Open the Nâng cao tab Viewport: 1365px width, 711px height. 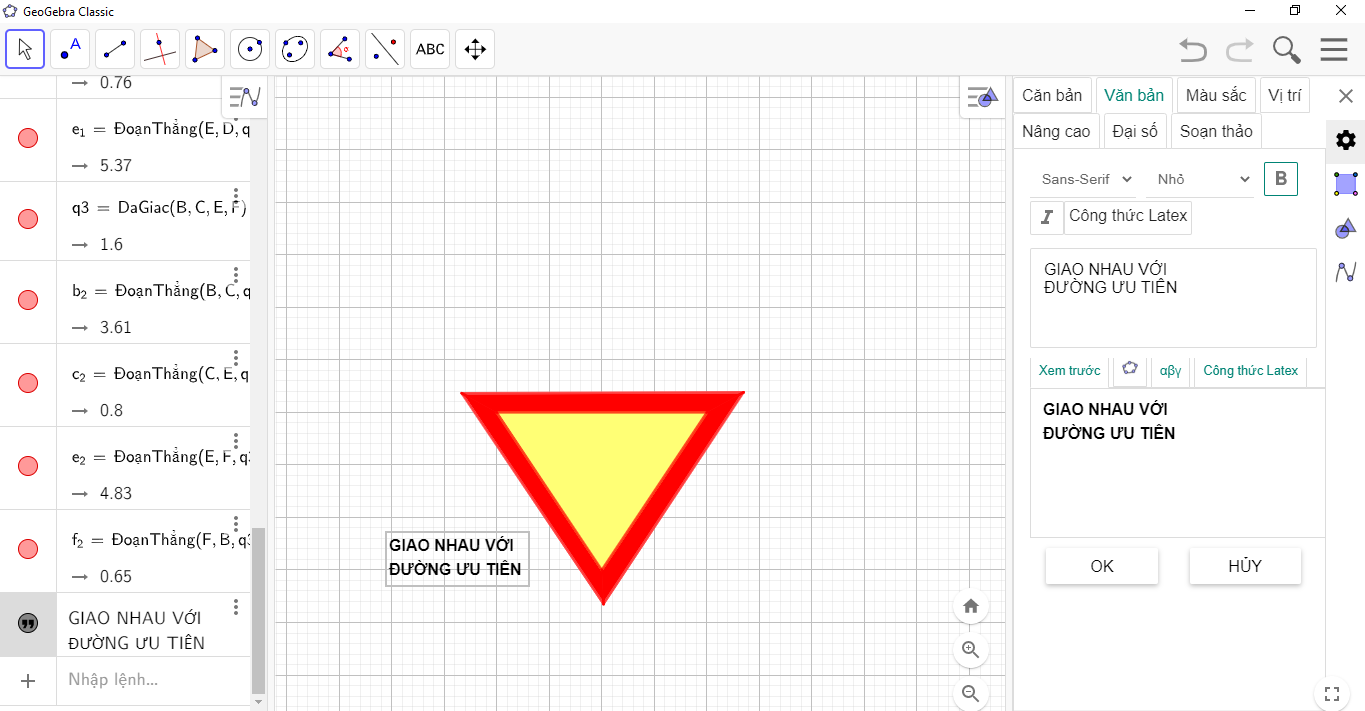(1056, 131)
